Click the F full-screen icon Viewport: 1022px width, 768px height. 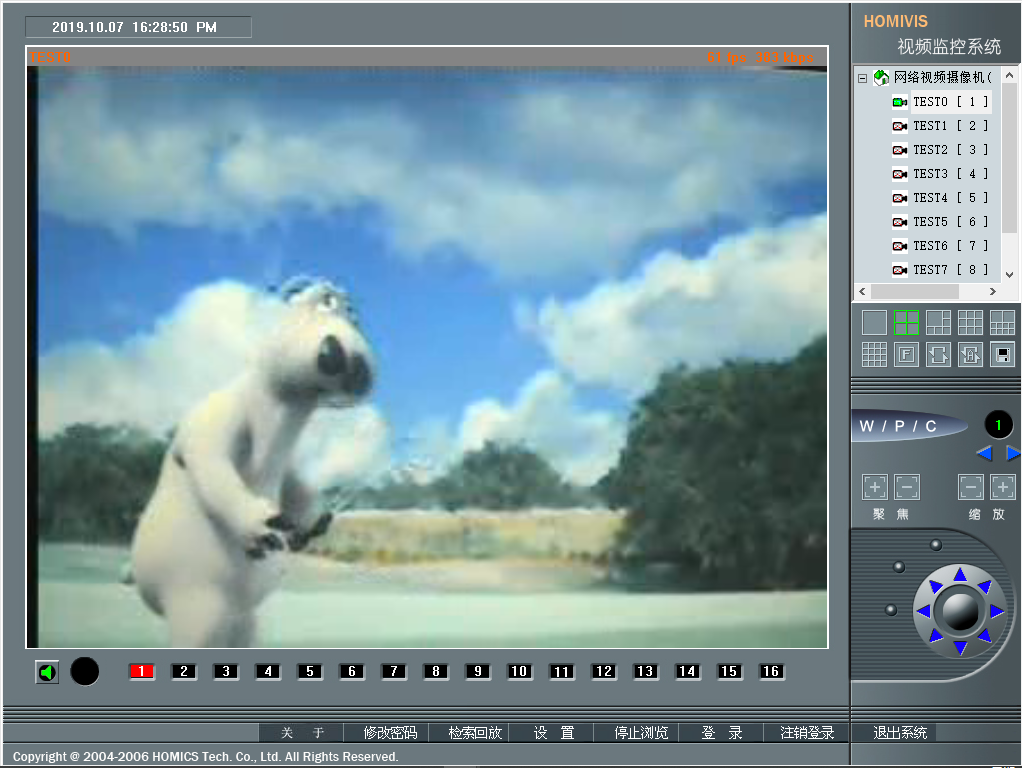pyautogui.click(x=906, y=355)
